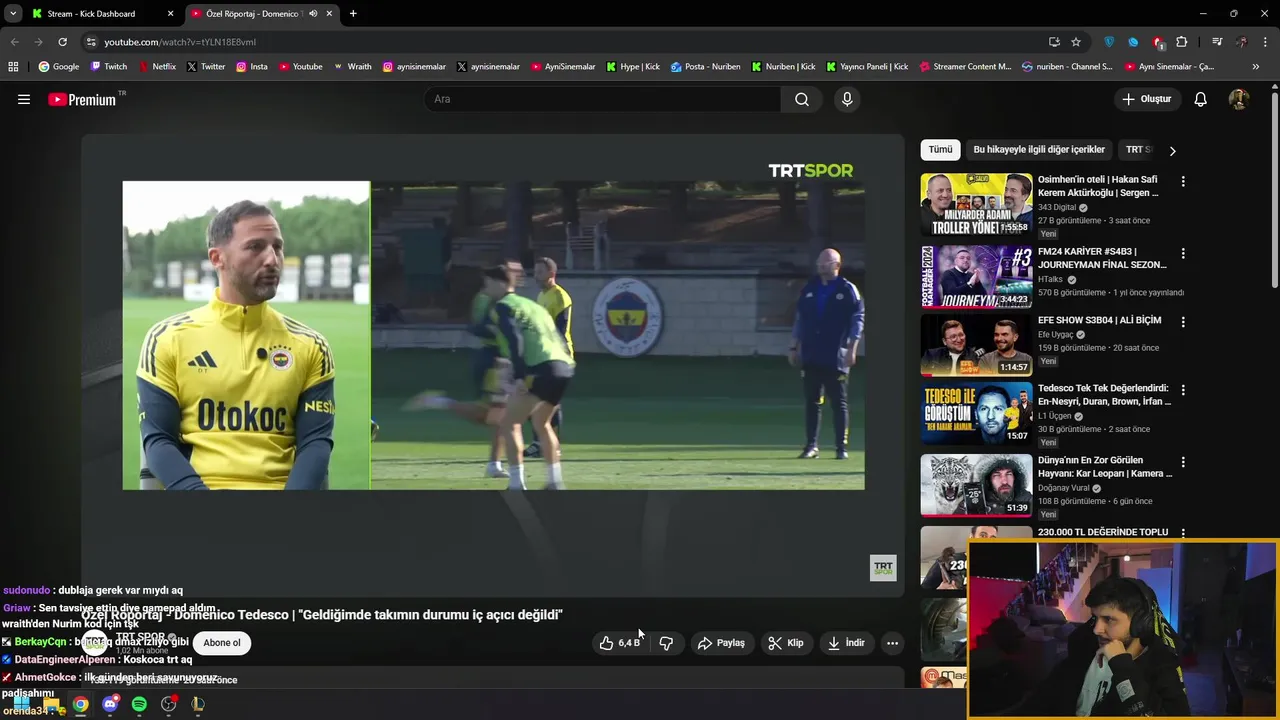Open the Insta bookmark

(x=252, y=67)
